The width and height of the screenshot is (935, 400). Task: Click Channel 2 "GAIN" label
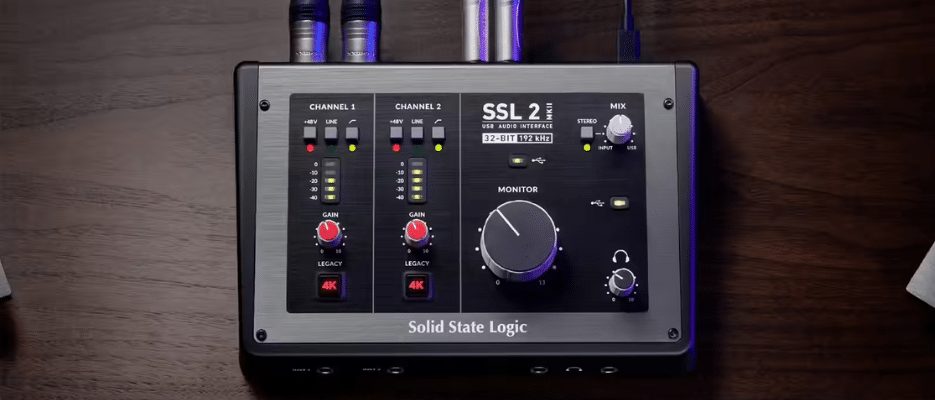point(417,214)
